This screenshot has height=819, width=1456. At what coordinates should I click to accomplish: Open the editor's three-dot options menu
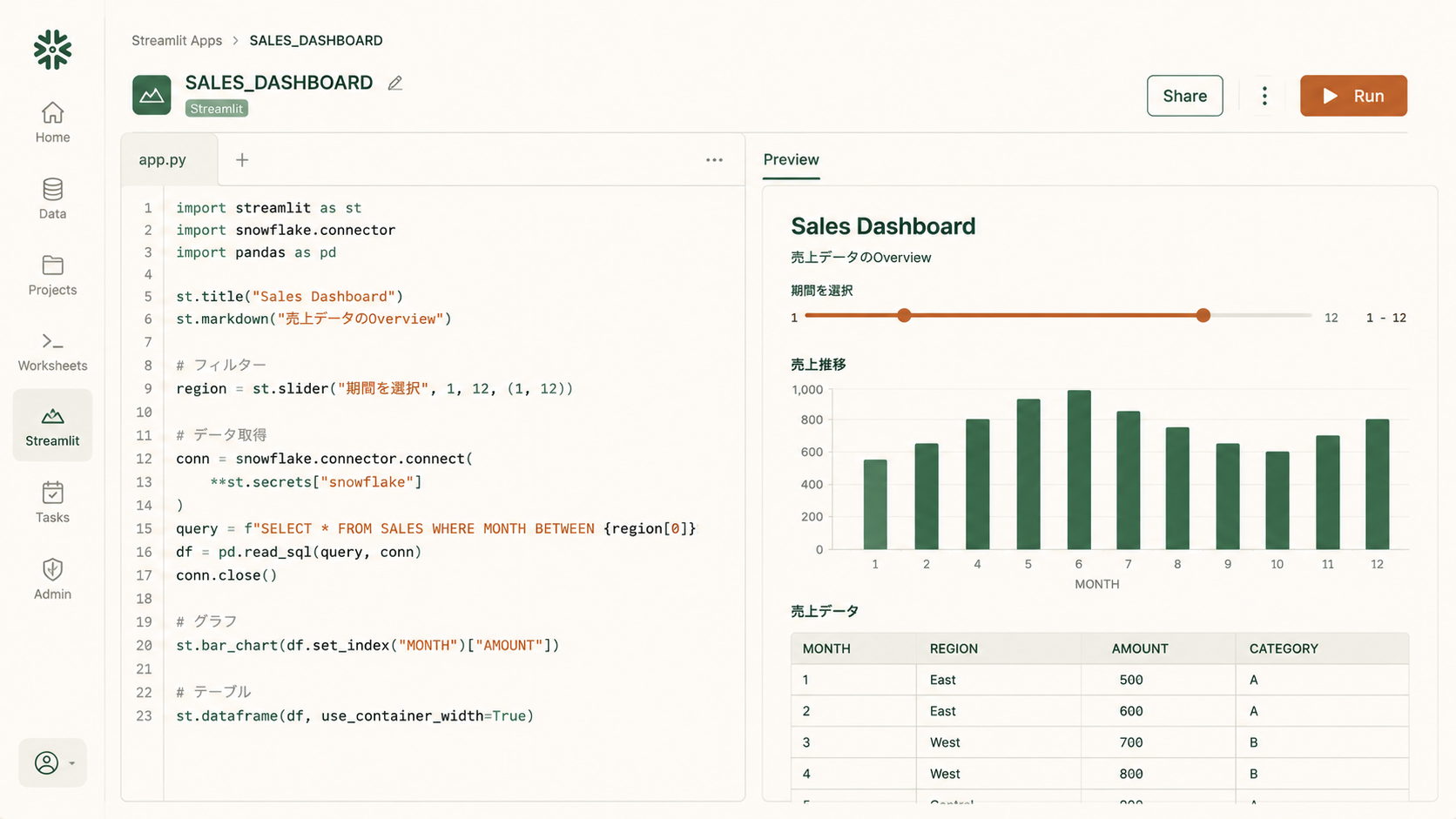pyautogui.click(x=714, y=160)
